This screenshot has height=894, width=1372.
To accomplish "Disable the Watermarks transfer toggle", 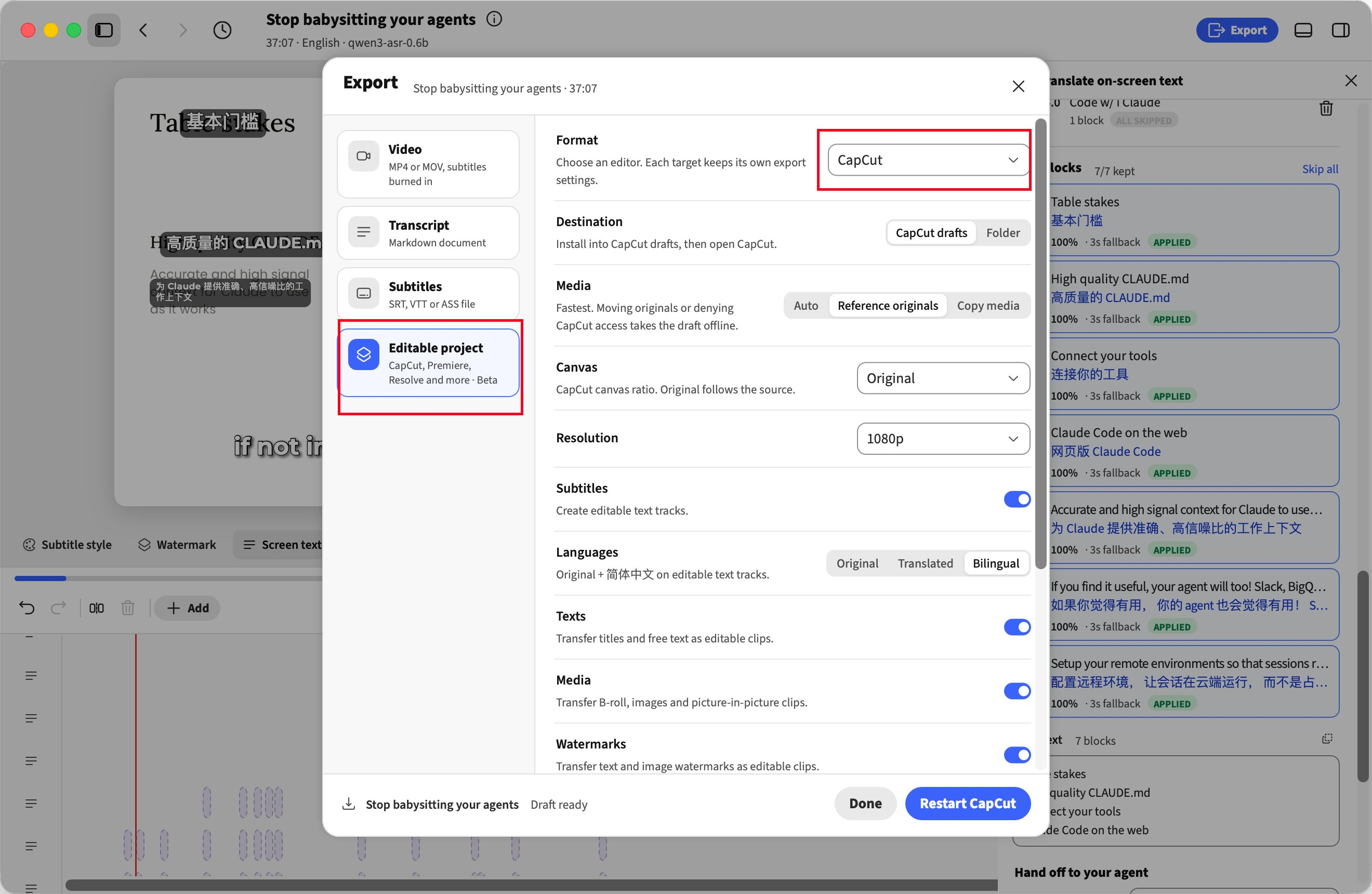I will tap(1017, 755).
